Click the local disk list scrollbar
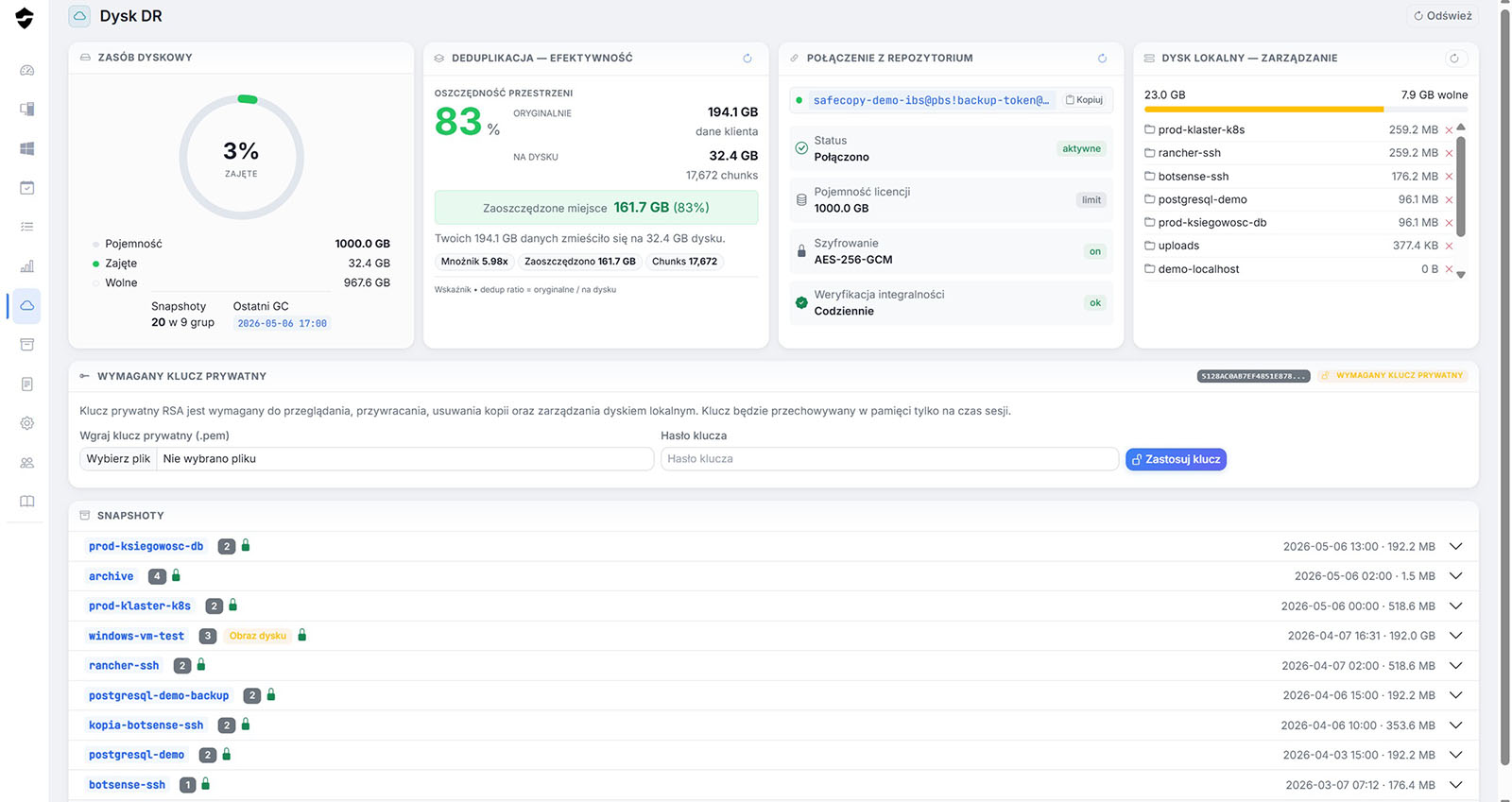The height and width of the screenshot is (802, 1512). [1461, 186]
